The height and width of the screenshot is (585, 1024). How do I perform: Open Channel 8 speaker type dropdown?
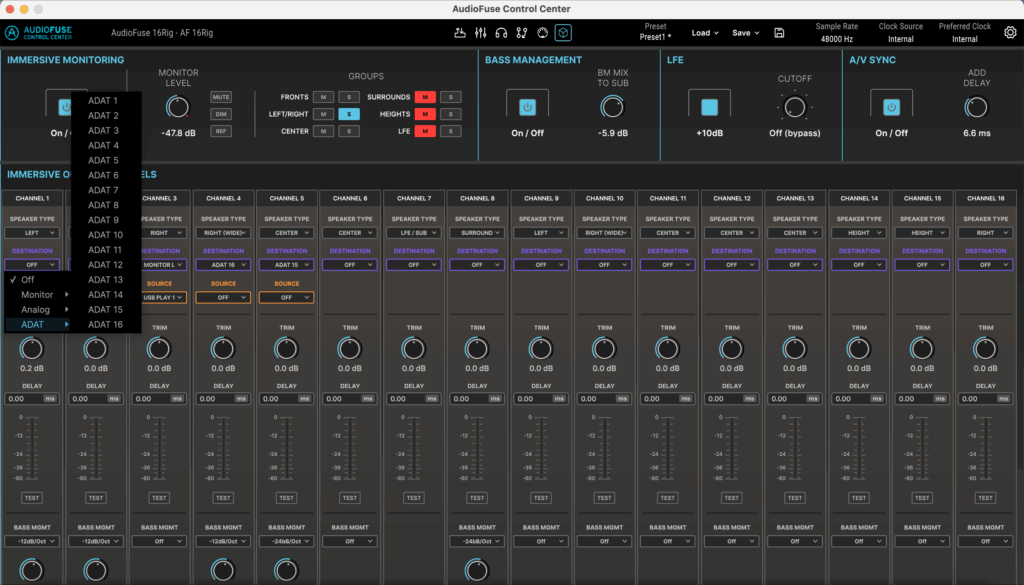[477, 233]
